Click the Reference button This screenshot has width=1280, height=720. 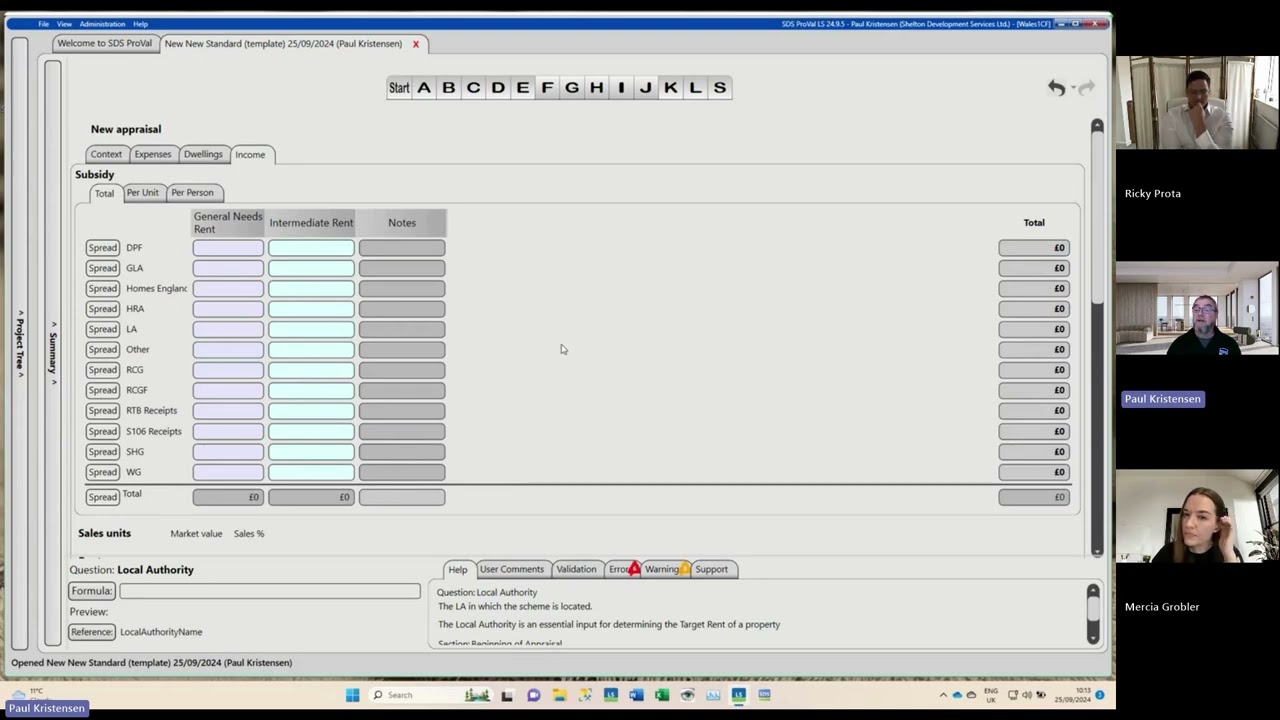click(92, 632)
